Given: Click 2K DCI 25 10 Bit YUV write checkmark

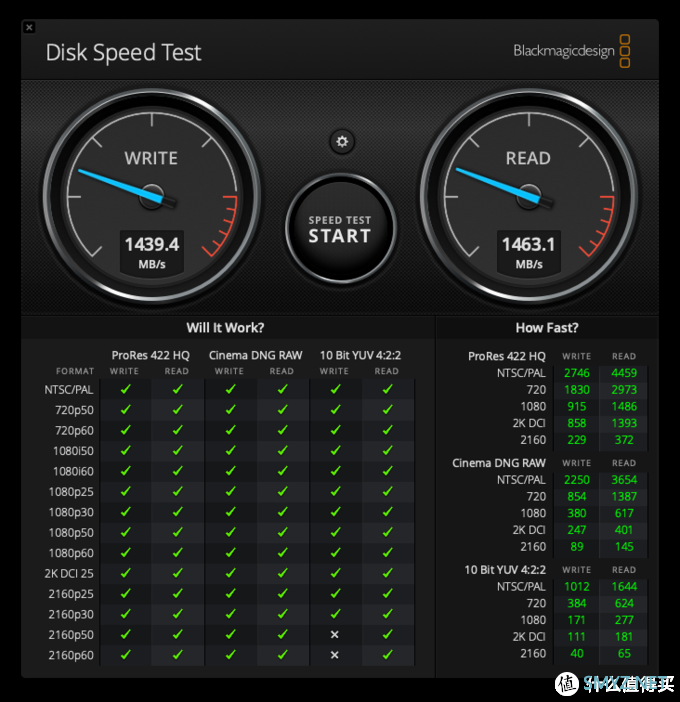Looking at the screenshot, I should 335,573.
